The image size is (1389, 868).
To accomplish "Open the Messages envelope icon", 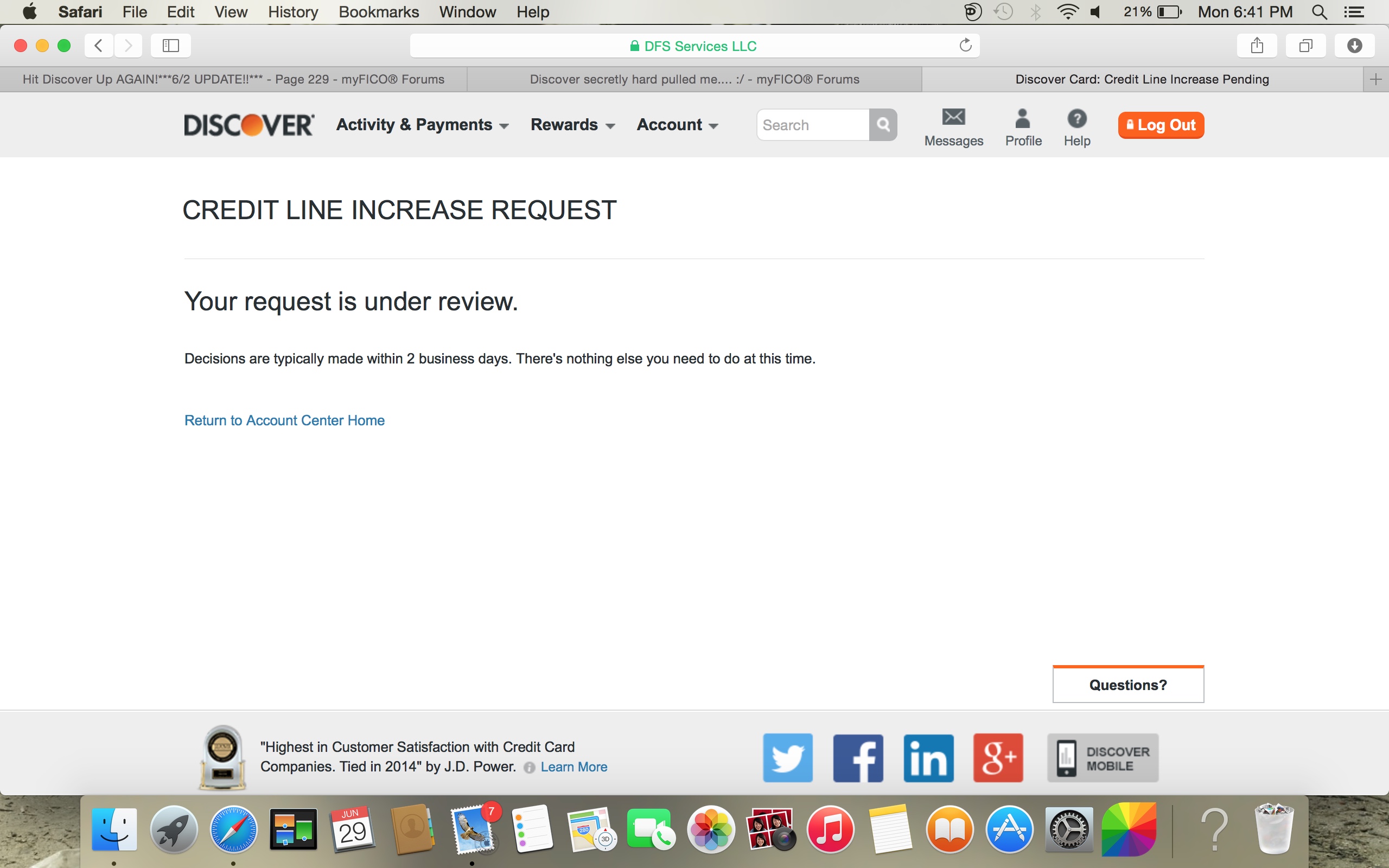I will tap(953, 118).
